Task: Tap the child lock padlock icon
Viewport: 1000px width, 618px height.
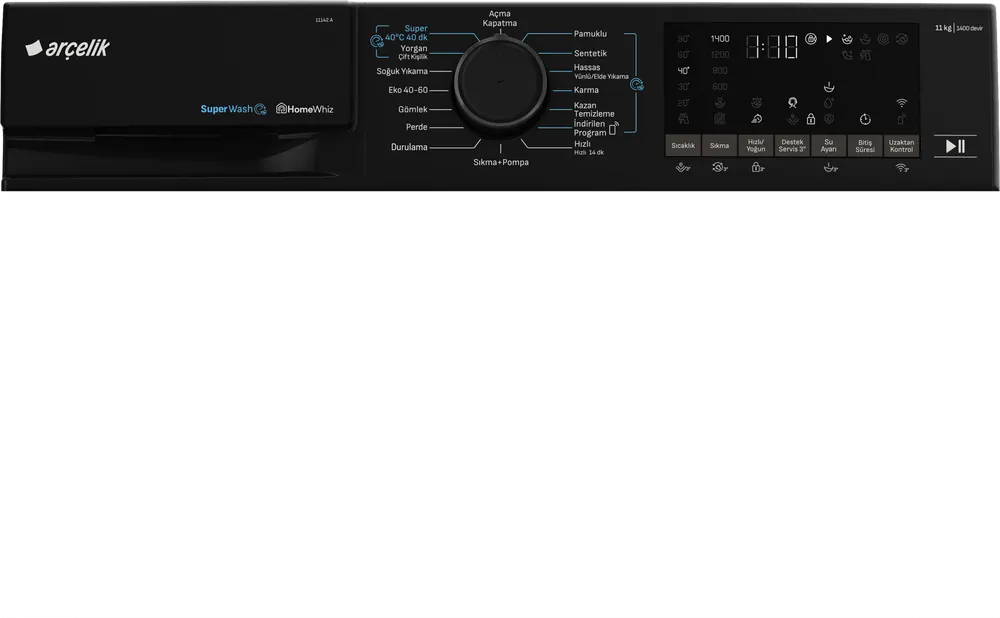Action: pyautogui.click(x=811, y=119)
